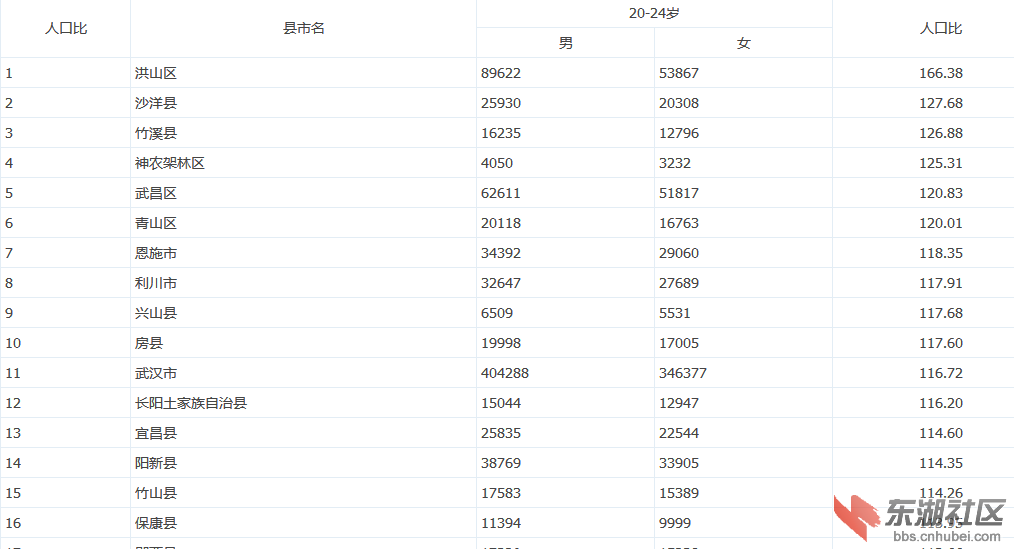Click male value 20118
The width and height of the screenshot is (1014, 549).
coord(501,223)
